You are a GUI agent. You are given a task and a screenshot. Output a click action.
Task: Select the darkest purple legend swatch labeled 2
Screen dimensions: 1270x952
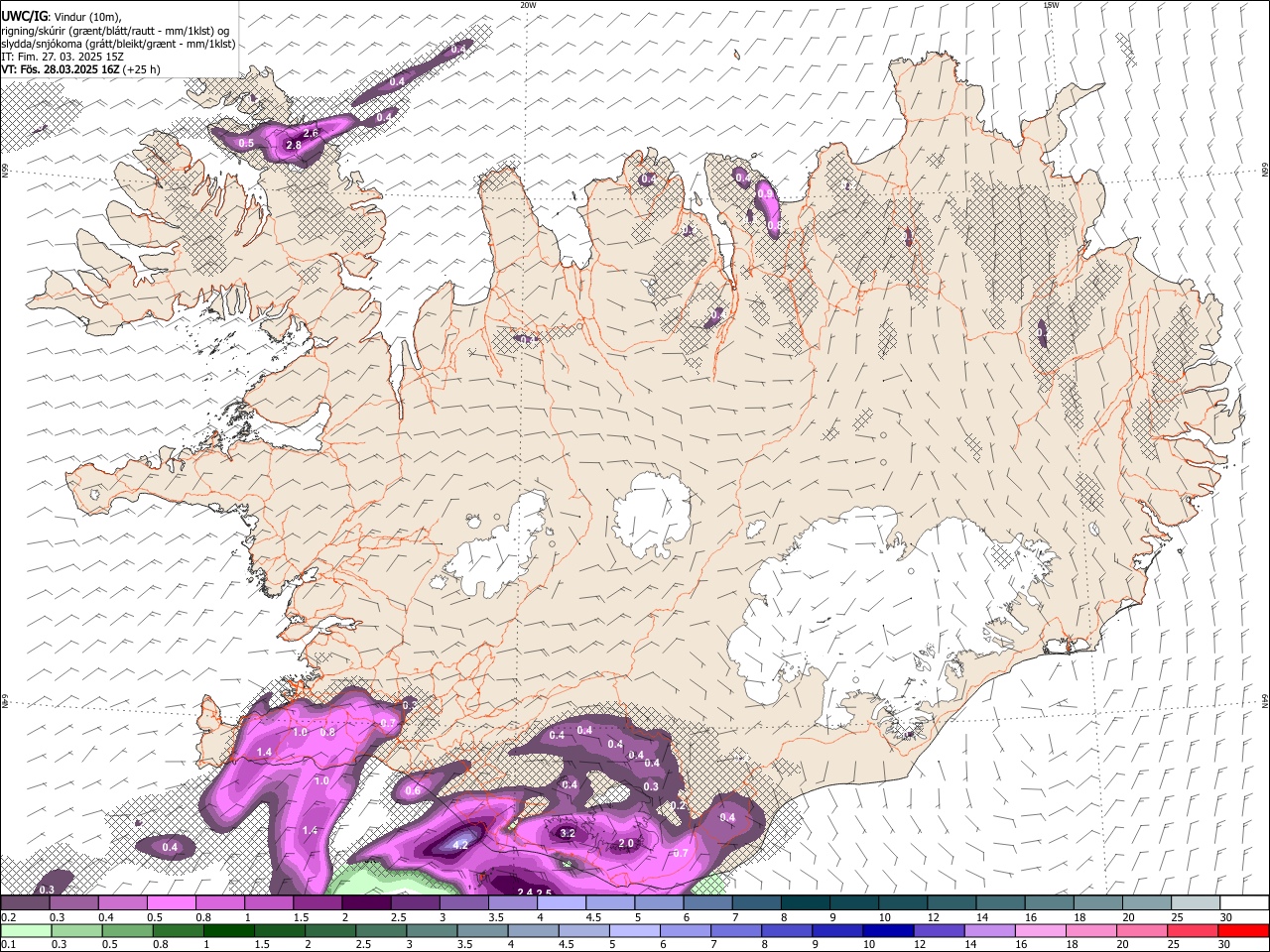(x=366, y=903)
